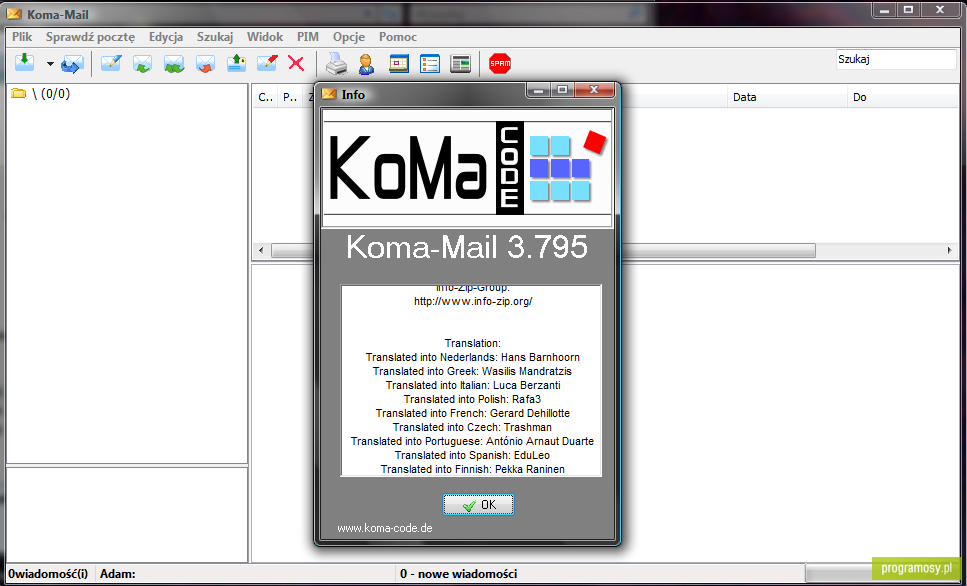Click the Info dialog envelope title icon
The width and height of the screenshot is (967, 586).
[329, 94]
